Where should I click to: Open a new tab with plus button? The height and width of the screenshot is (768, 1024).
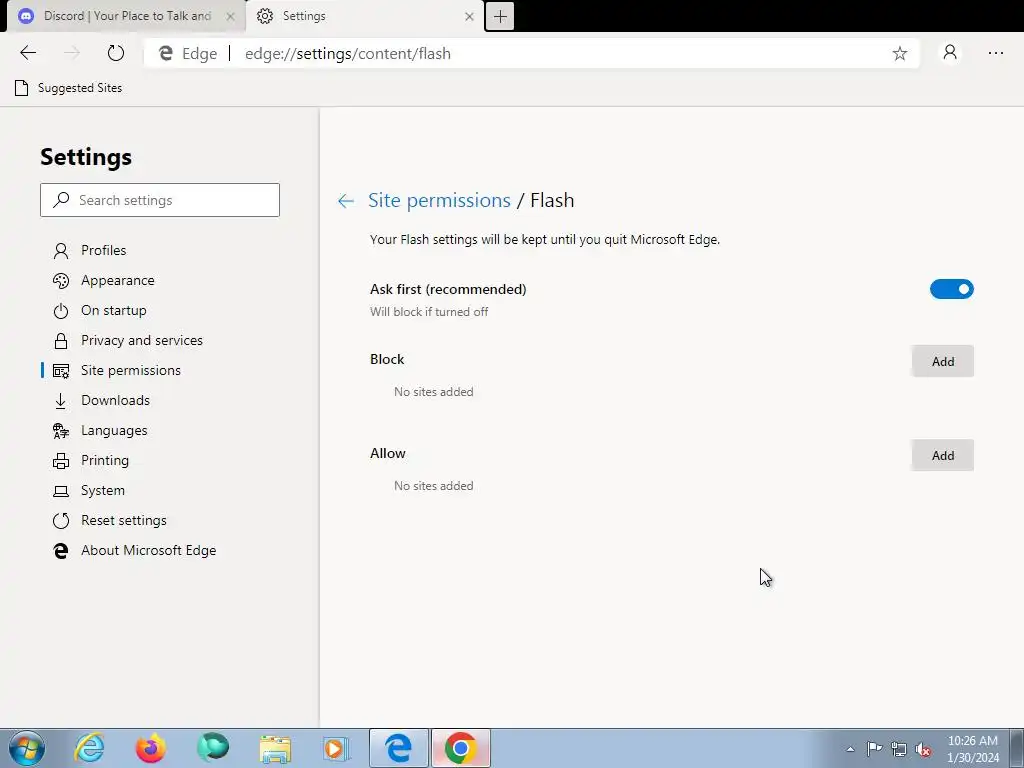[500, 16]
